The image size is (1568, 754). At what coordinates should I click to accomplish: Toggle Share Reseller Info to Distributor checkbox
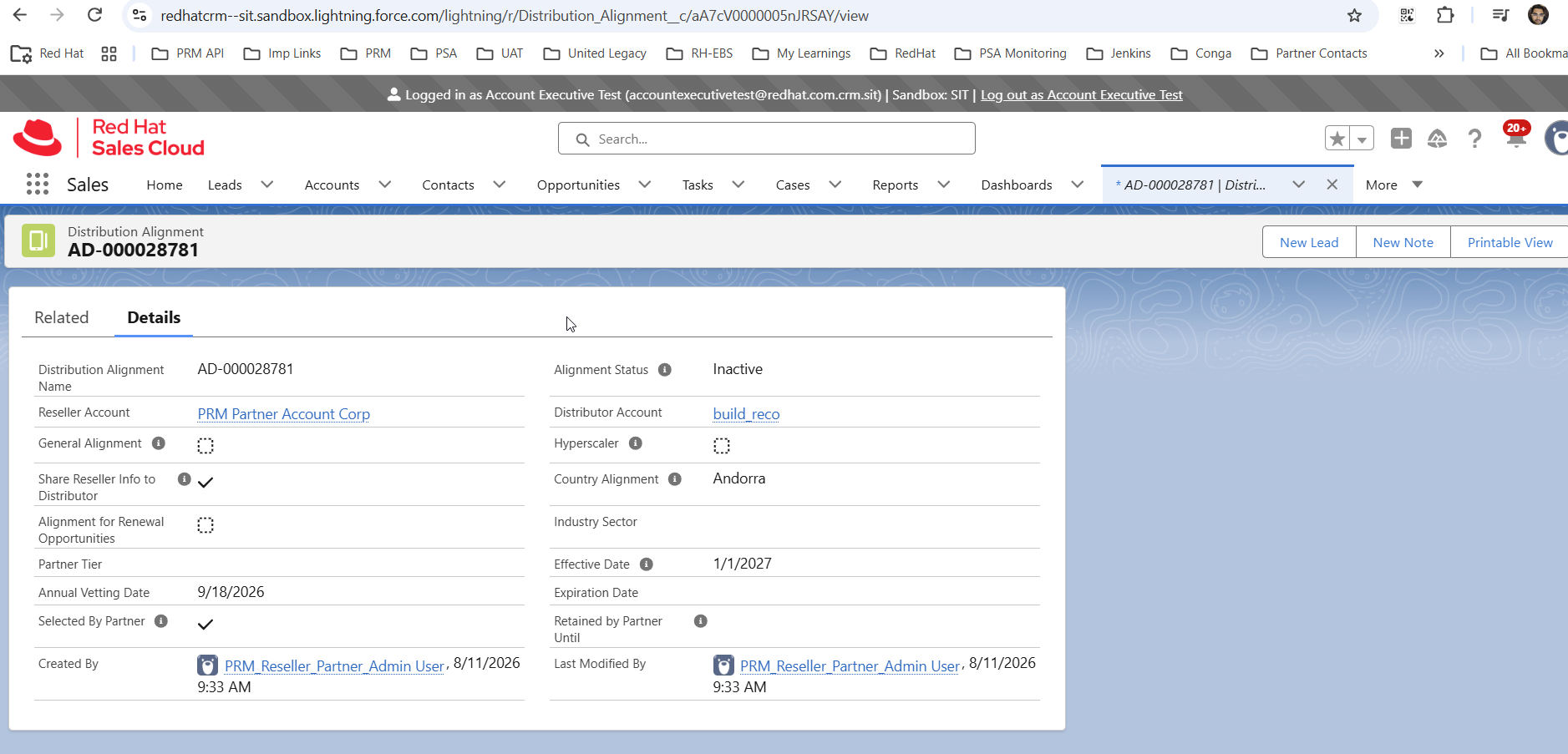point(206,482)
